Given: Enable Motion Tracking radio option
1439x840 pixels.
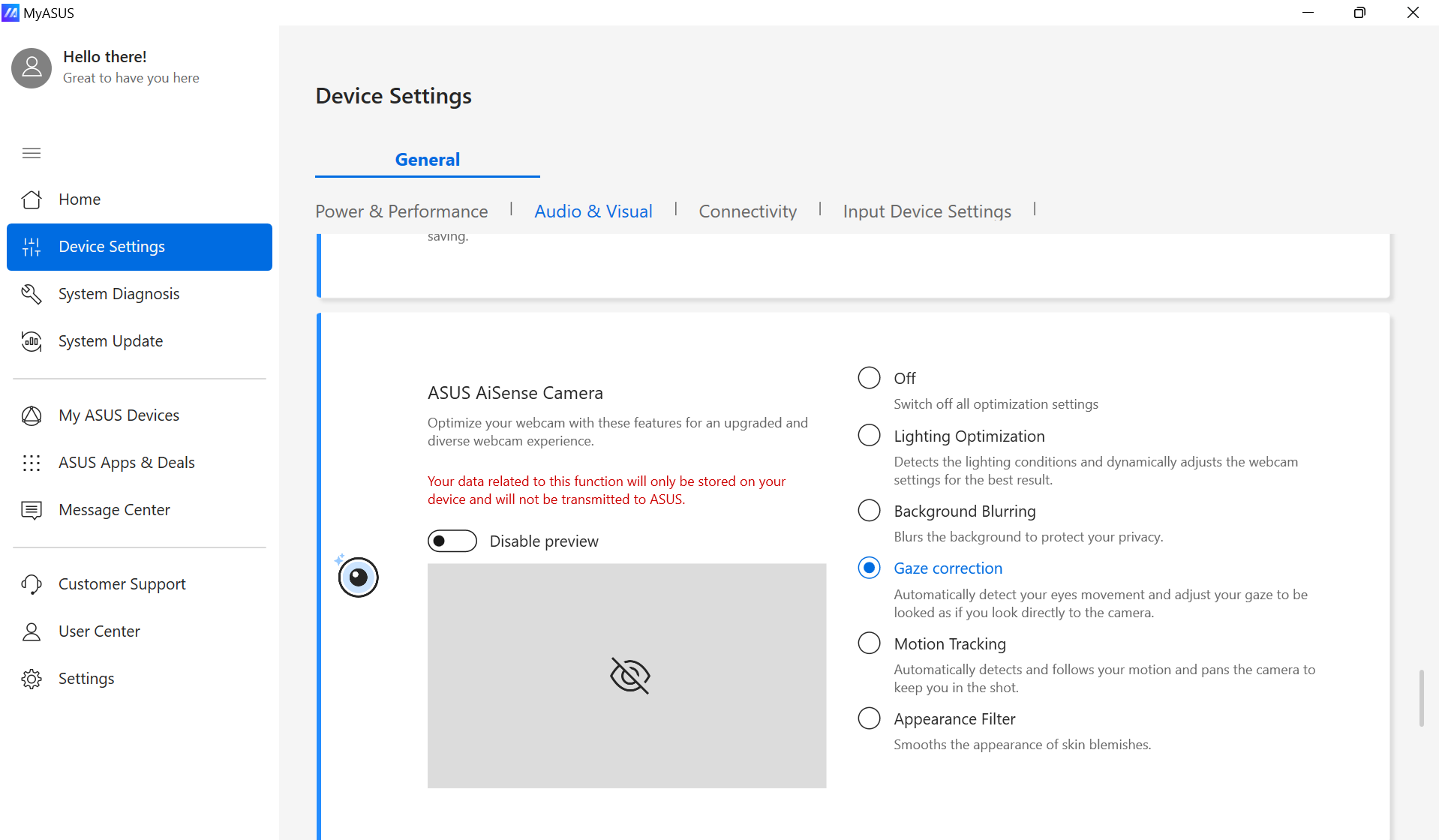Looking at the screenshot, I should [x=869, y=643].
